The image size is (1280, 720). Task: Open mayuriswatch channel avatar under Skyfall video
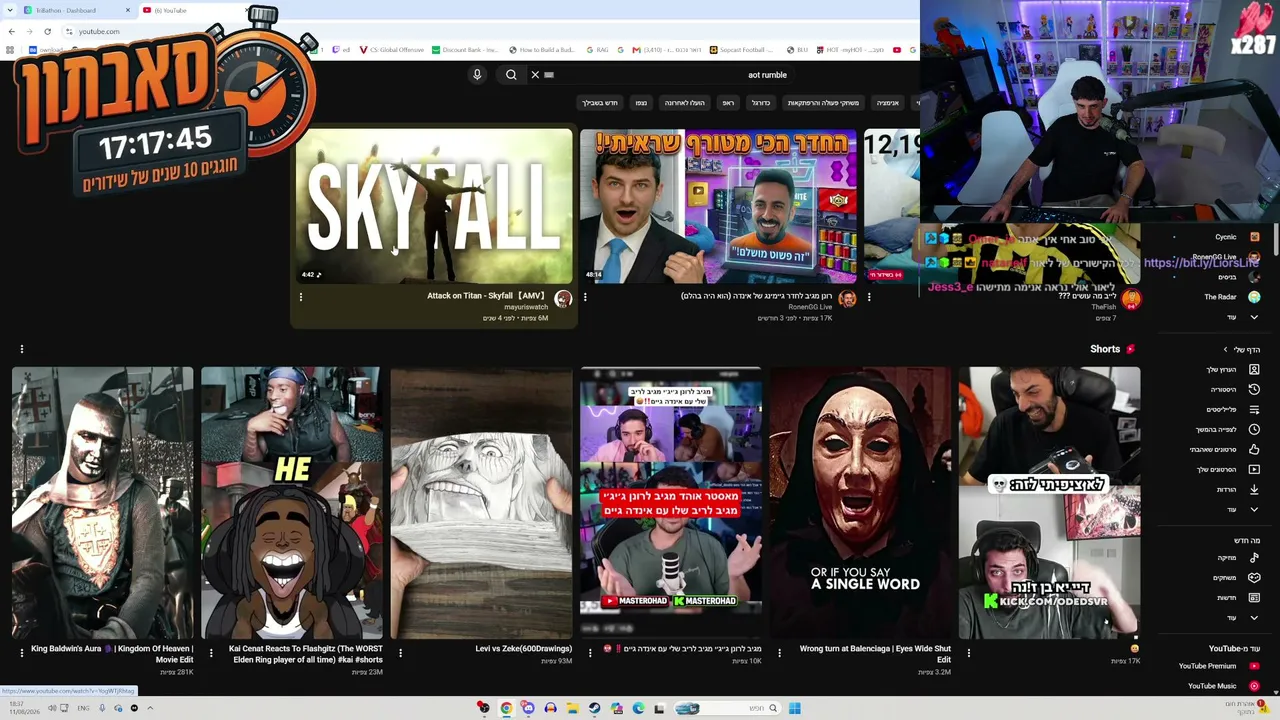point(563,299)
